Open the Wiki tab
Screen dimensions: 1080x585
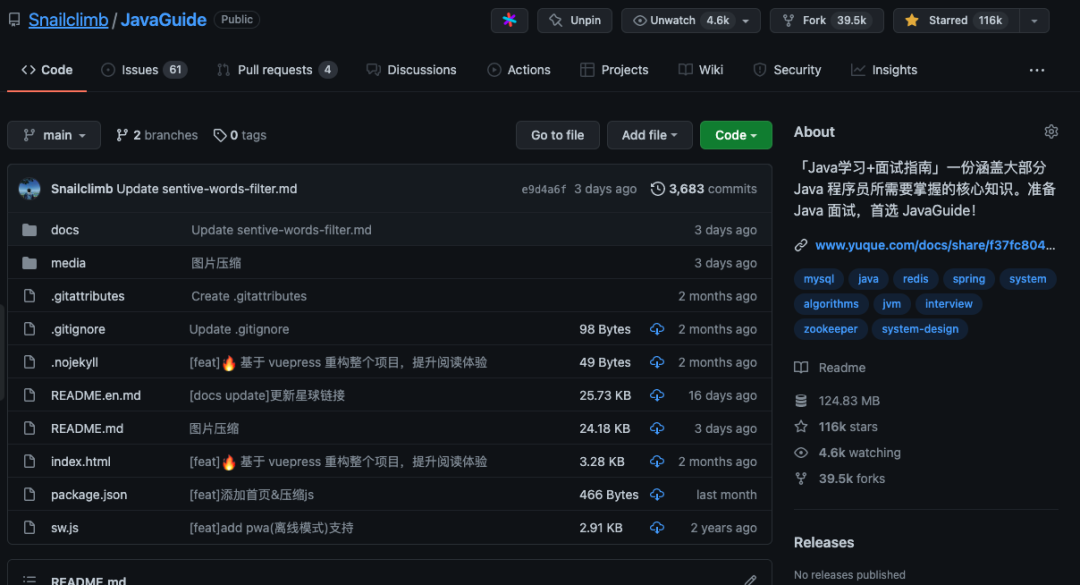tap(700, 70)
